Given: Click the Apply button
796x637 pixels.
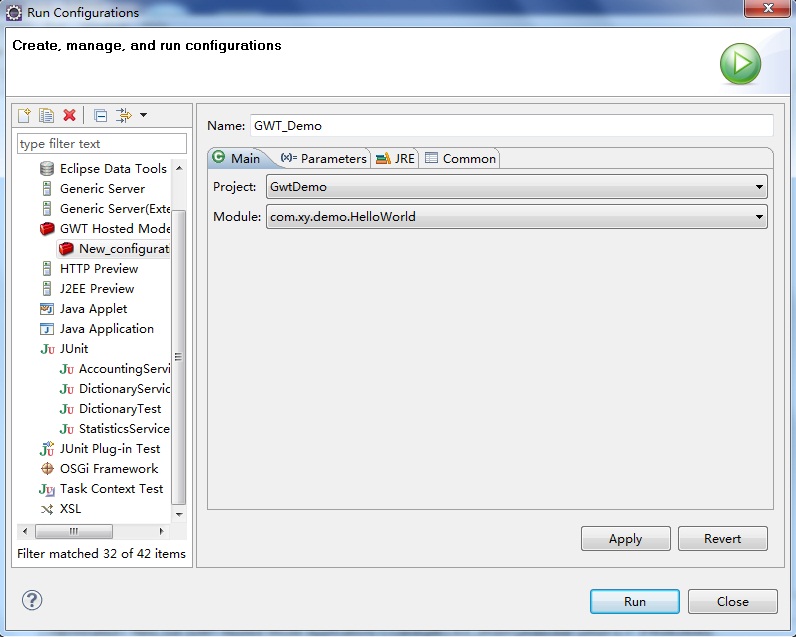Looking at the screenshot, I should click(625, 539).
